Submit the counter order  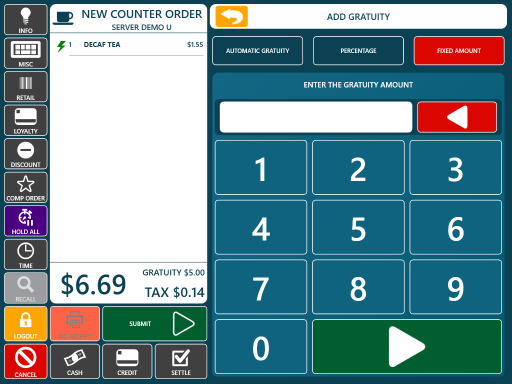click(155, 324)
